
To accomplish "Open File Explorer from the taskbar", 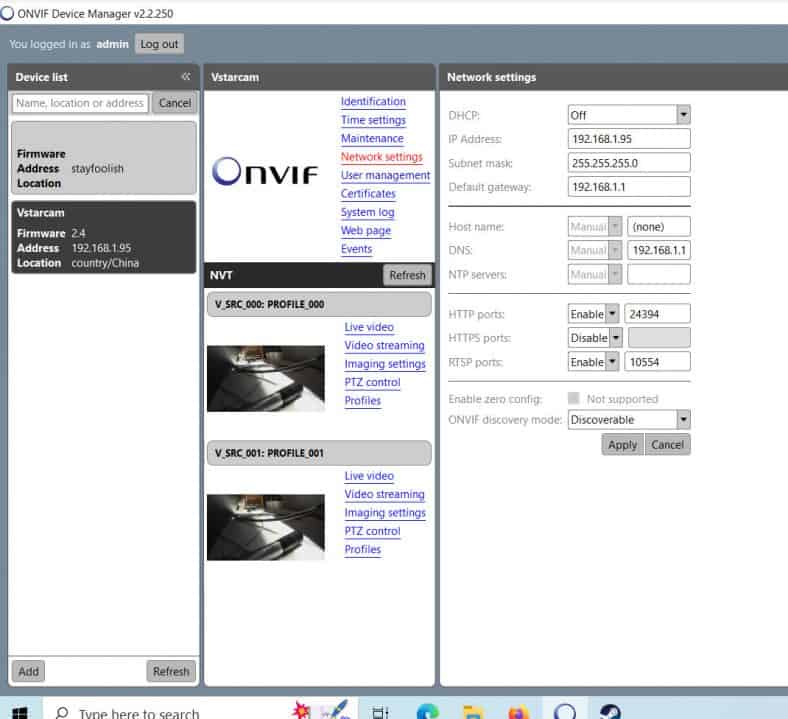I will click(473, 711).
